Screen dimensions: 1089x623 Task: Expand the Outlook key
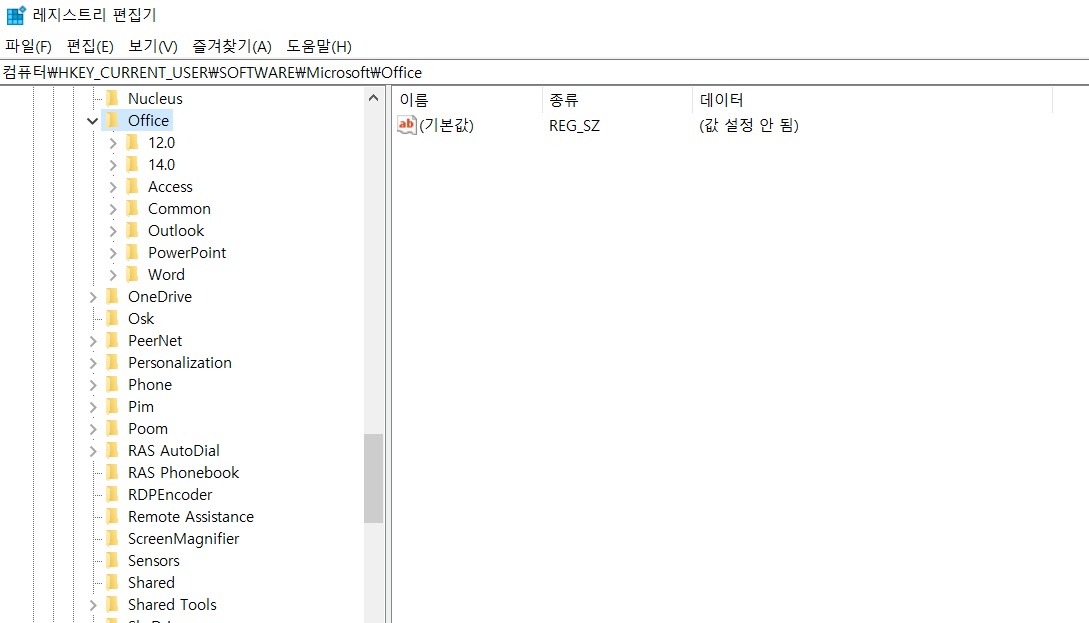tap(113, 231)
